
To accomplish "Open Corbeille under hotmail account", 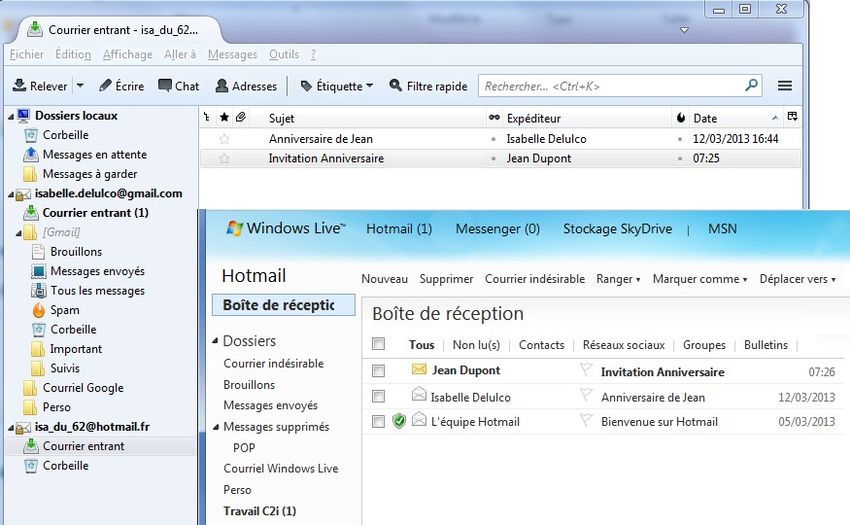I will pyautogui.click(x=66, y=465).
